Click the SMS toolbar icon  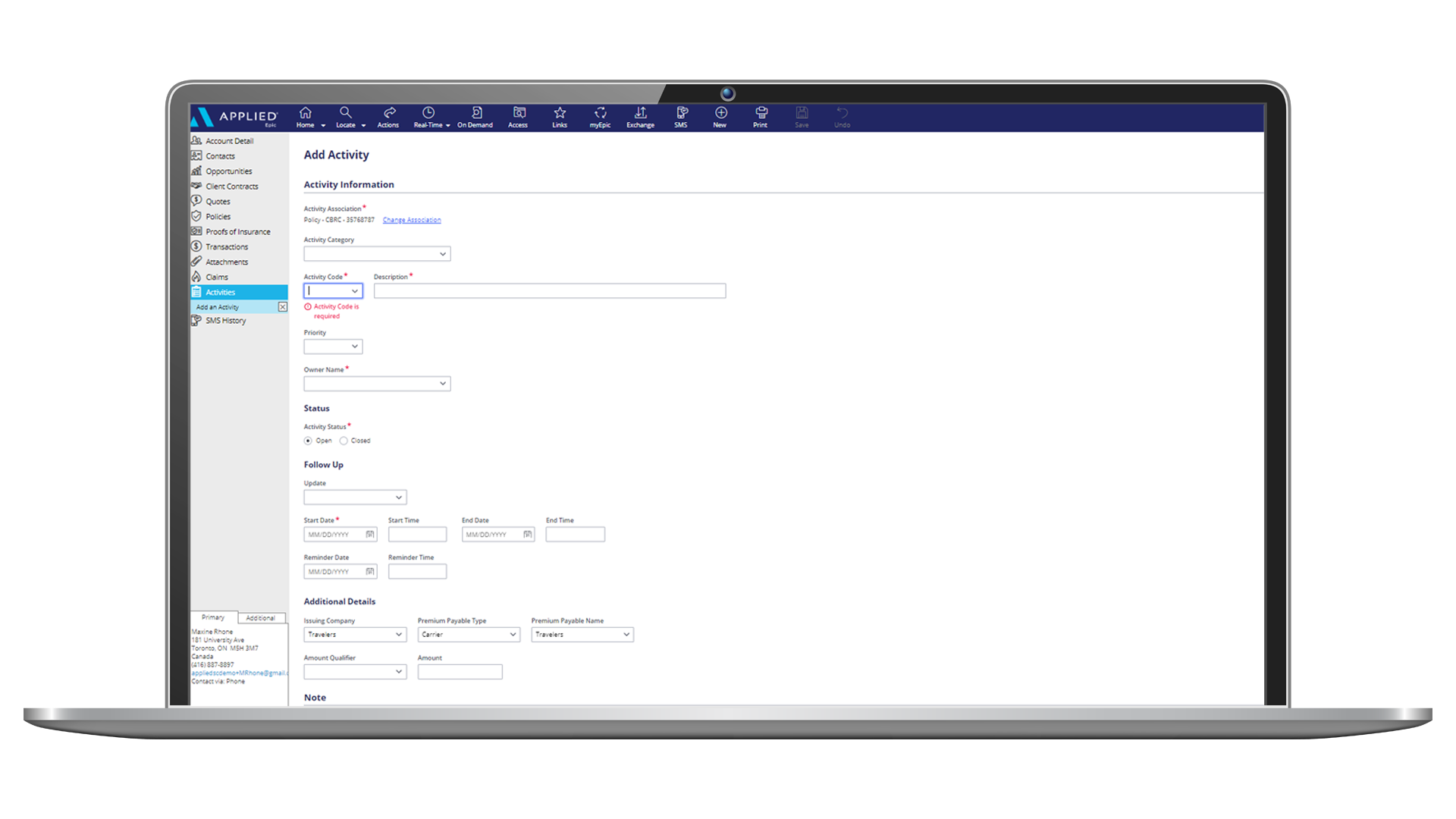(x=681, y=113)
